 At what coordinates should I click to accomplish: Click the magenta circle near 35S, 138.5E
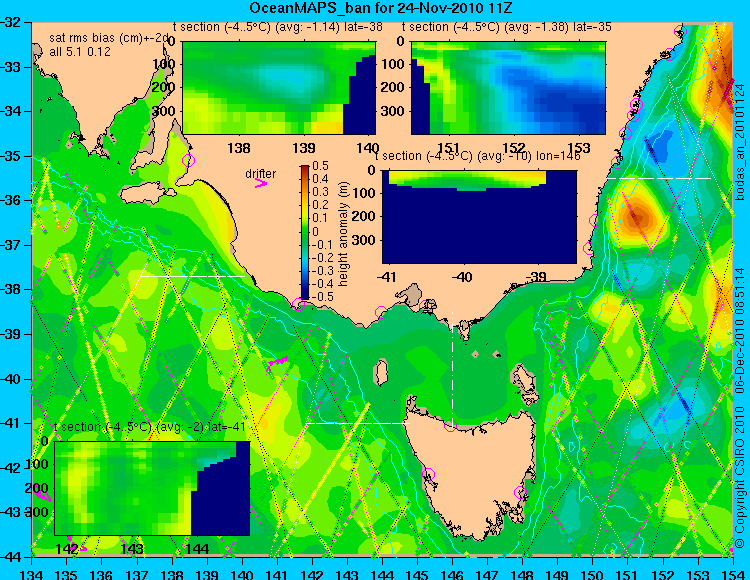pyautogui.click(x=188, y=160)
